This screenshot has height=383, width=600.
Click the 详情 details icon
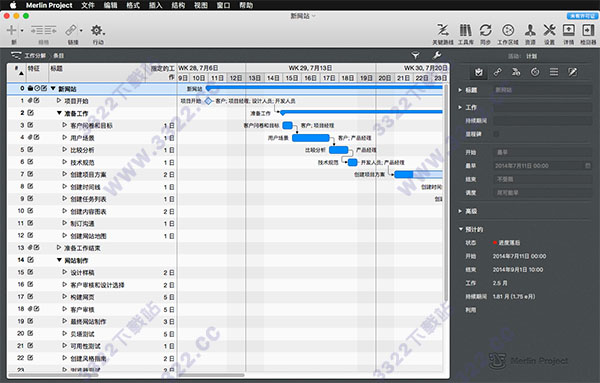click(569, 30)
